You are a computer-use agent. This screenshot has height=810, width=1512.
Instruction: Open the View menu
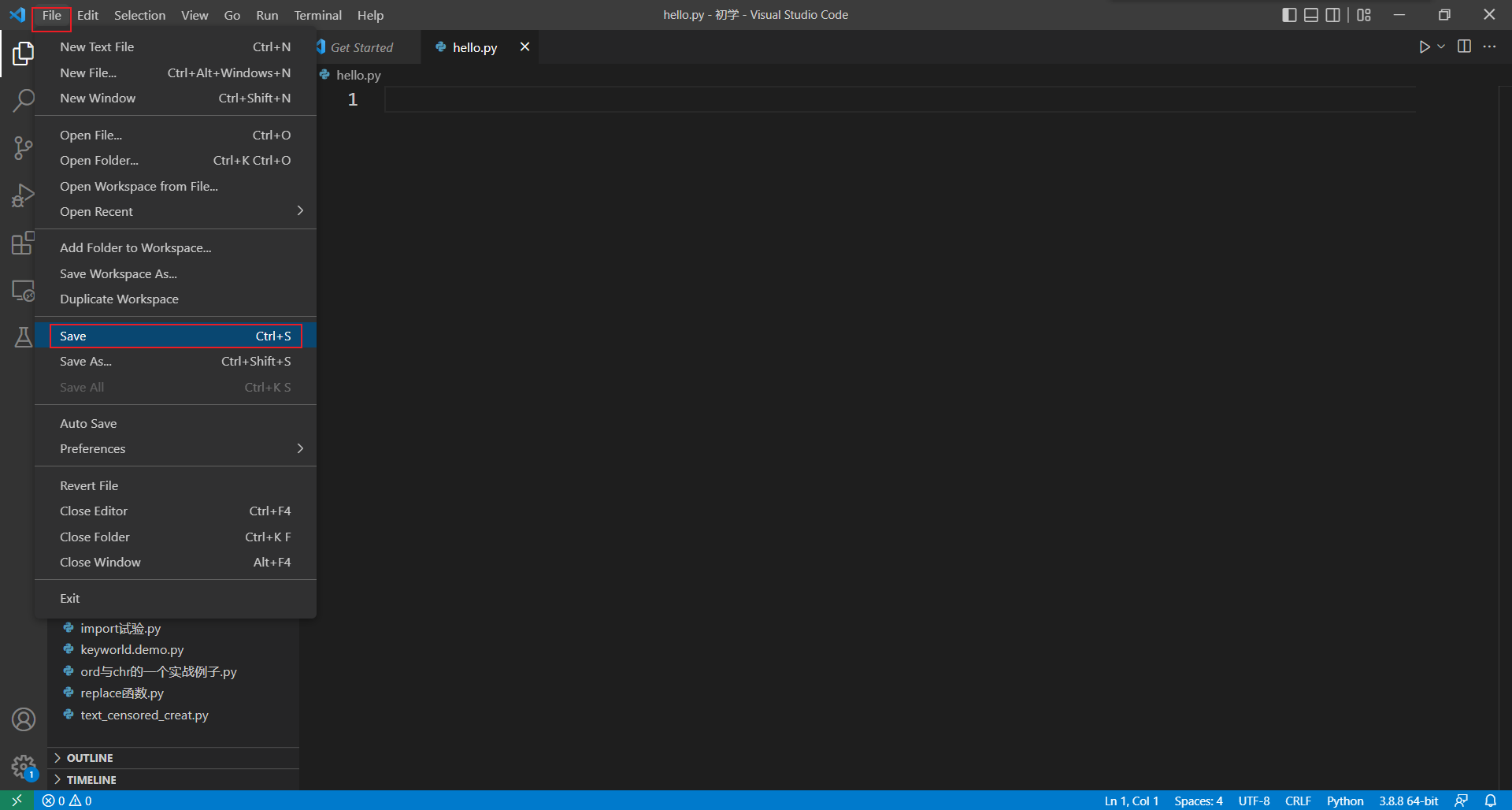pyautogui.click(x=195, y=15)
